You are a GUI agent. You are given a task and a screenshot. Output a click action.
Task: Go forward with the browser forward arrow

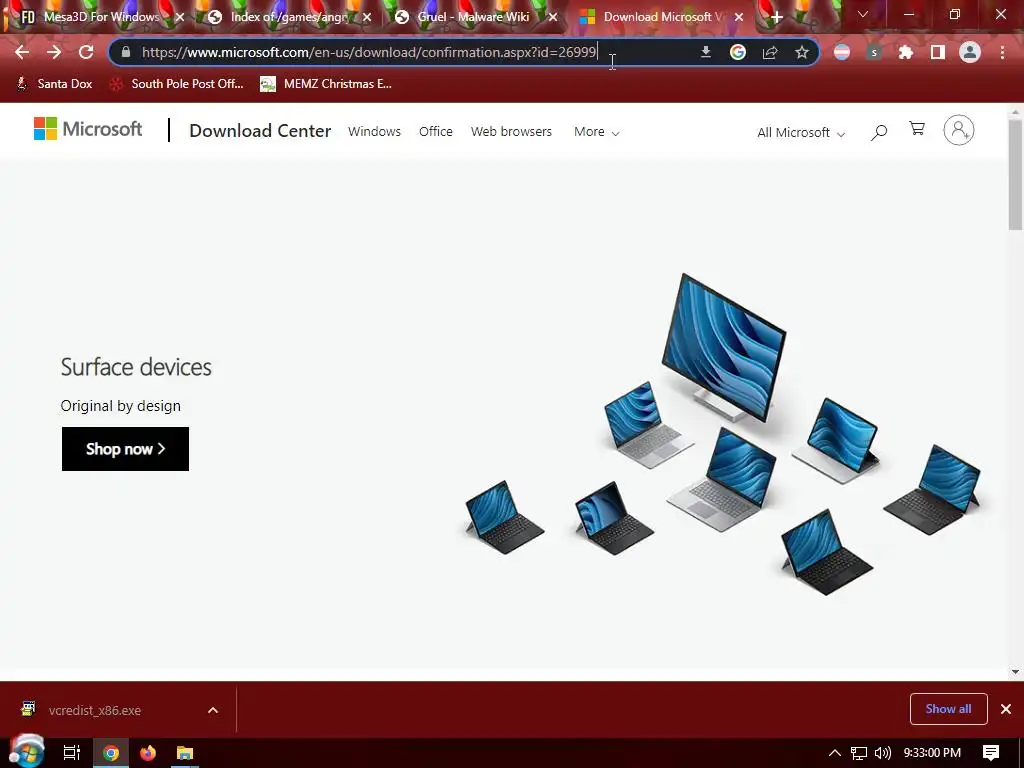[54, 52]
